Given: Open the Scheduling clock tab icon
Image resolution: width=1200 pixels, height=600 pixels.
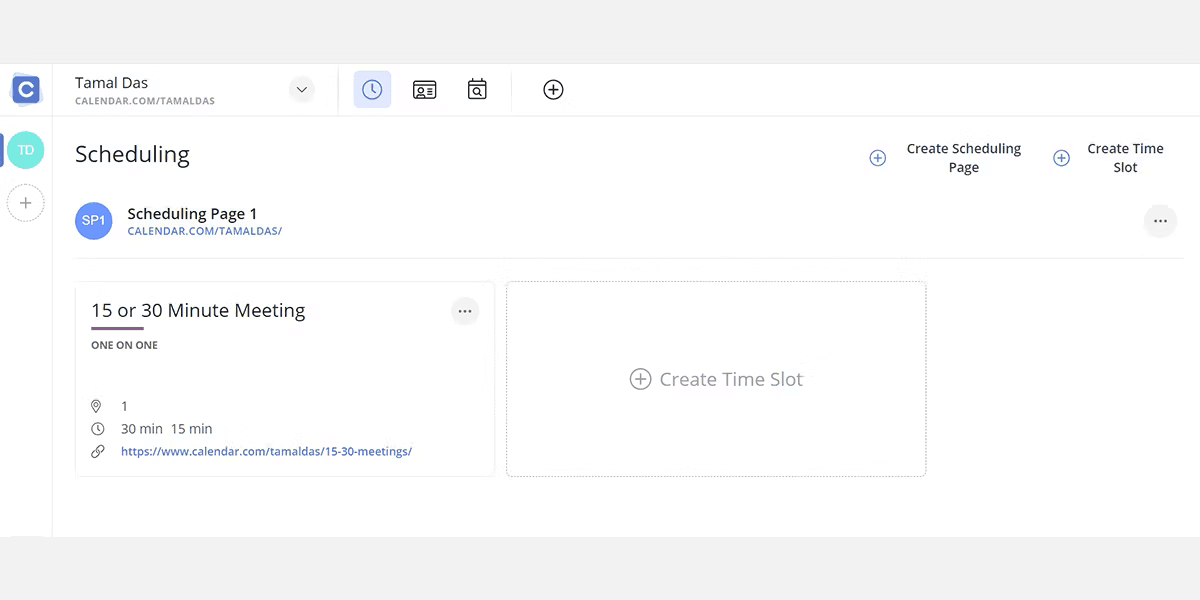Looking at the screenshot, I should click(x=372, y=90).
